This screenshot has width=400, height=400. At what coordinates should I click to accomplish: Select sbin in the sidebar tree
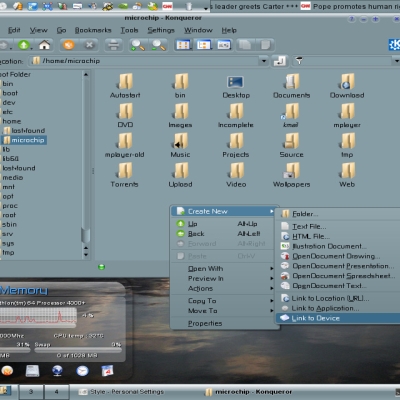point(9,225)
